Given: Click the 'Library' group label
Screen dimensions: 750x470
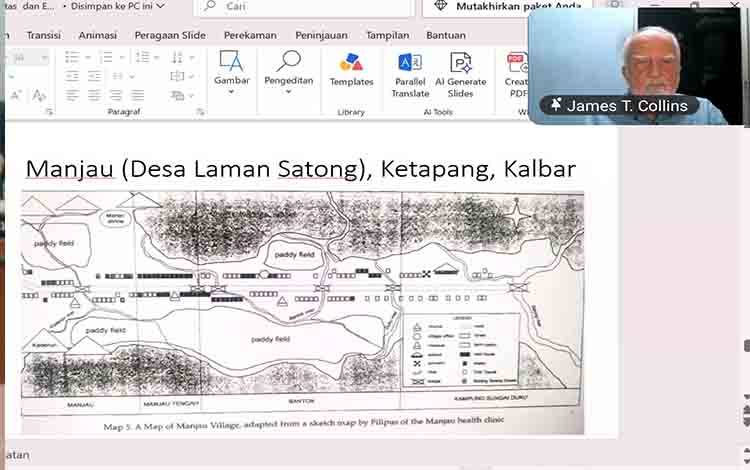Looking at the screenshot, I should click(351, 112).
